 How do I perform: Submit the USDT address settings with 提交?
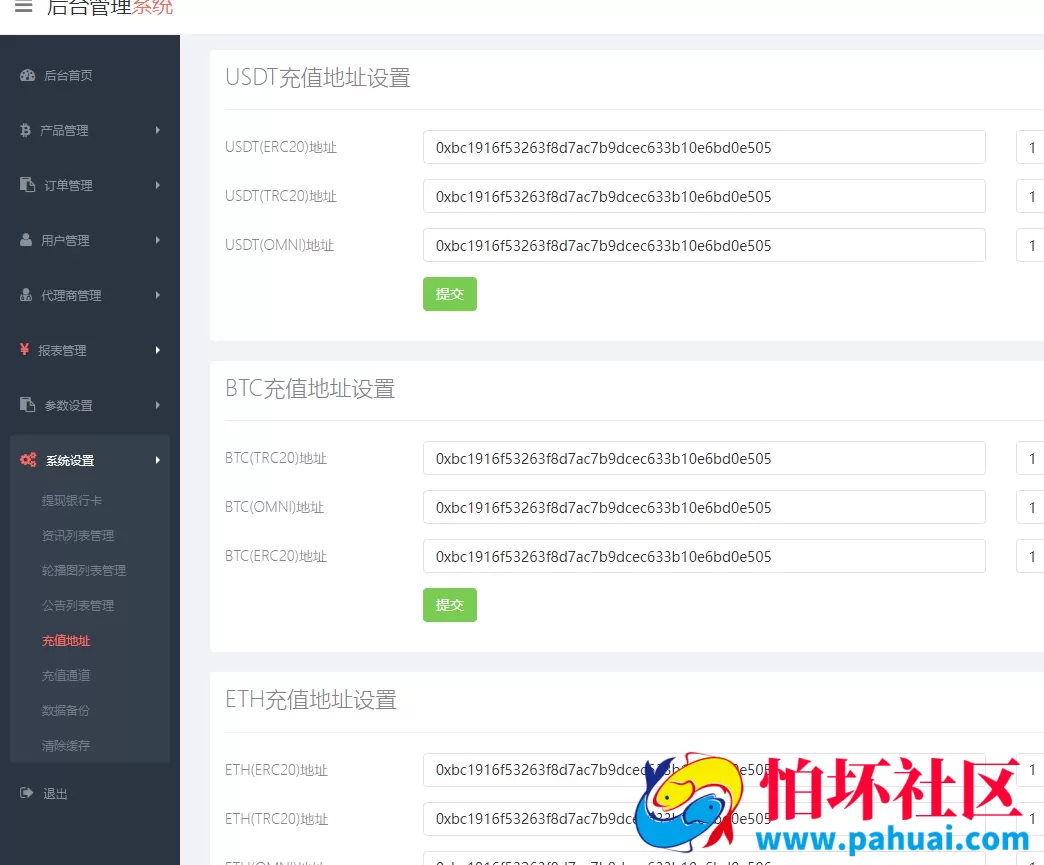[449, 294]
